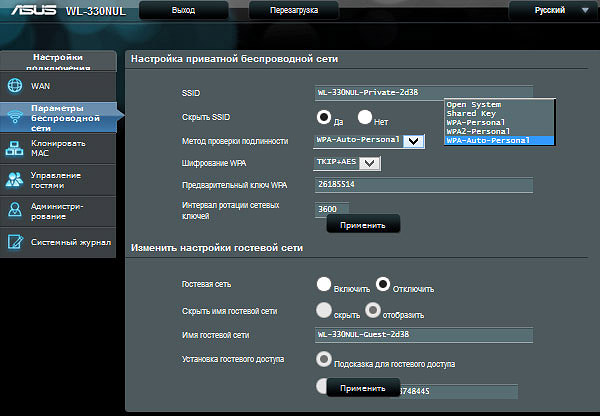
Task: Click the 'Выход' logout button
Action: point(184,10)
